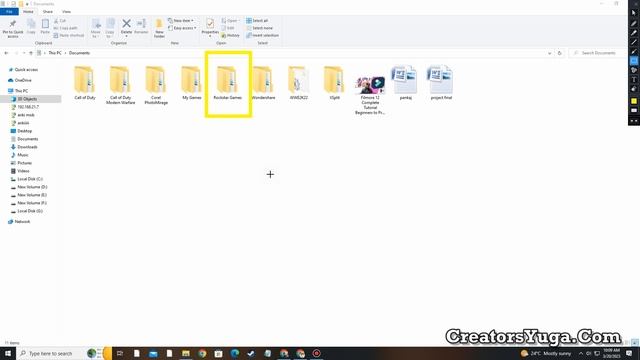
Task: Open the Copy to dropdown
Action: (x=110, y=28)
